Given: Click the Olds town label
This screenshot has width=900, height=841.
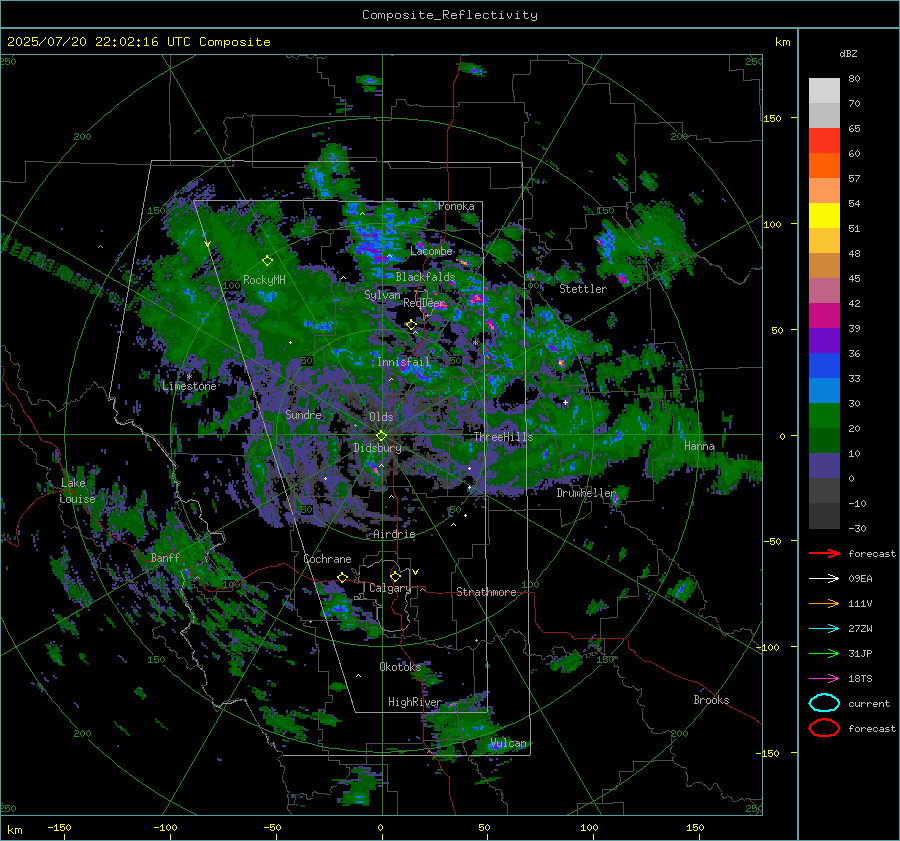Looking at the screenshot, I should 381,417.
